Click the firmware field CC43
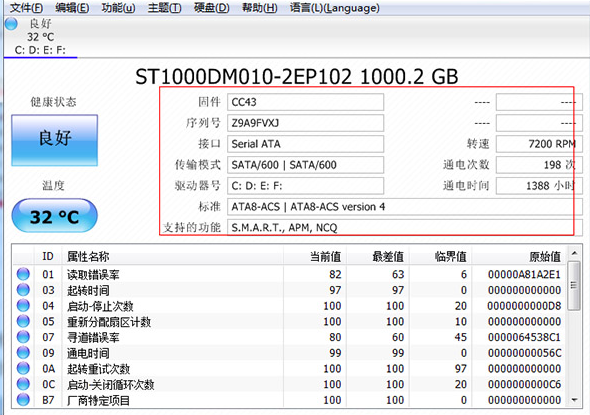 point(305,102)
